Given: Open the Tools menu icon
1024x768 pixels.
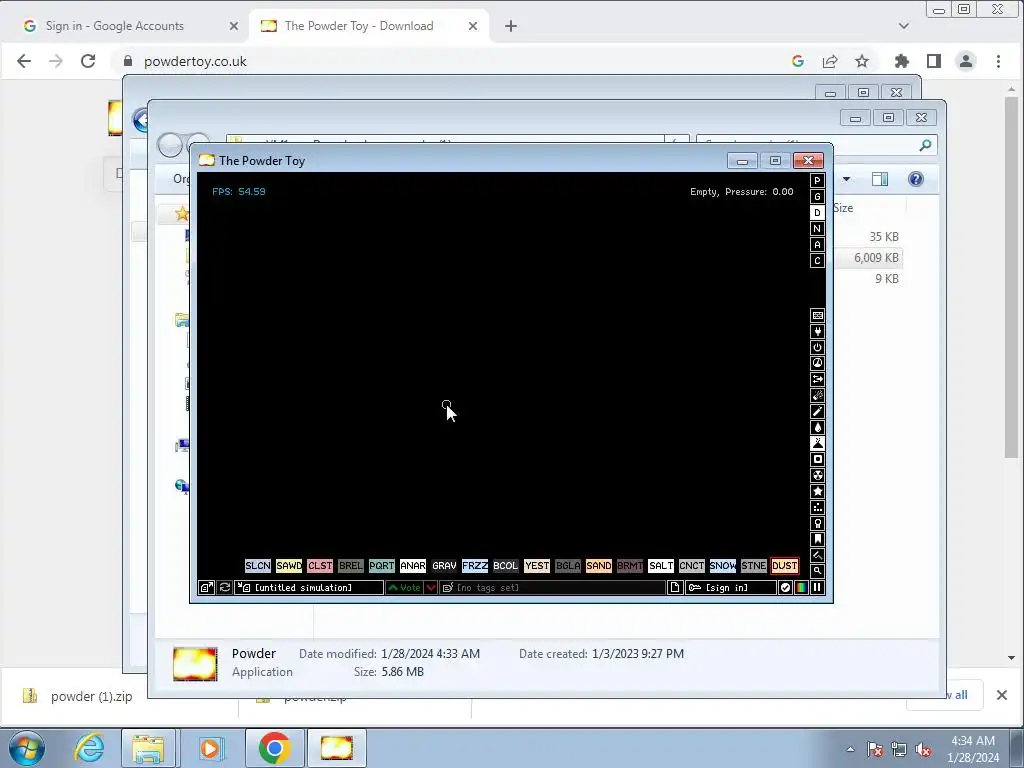Looking at the screenshot, I should [x=817, y=523].
